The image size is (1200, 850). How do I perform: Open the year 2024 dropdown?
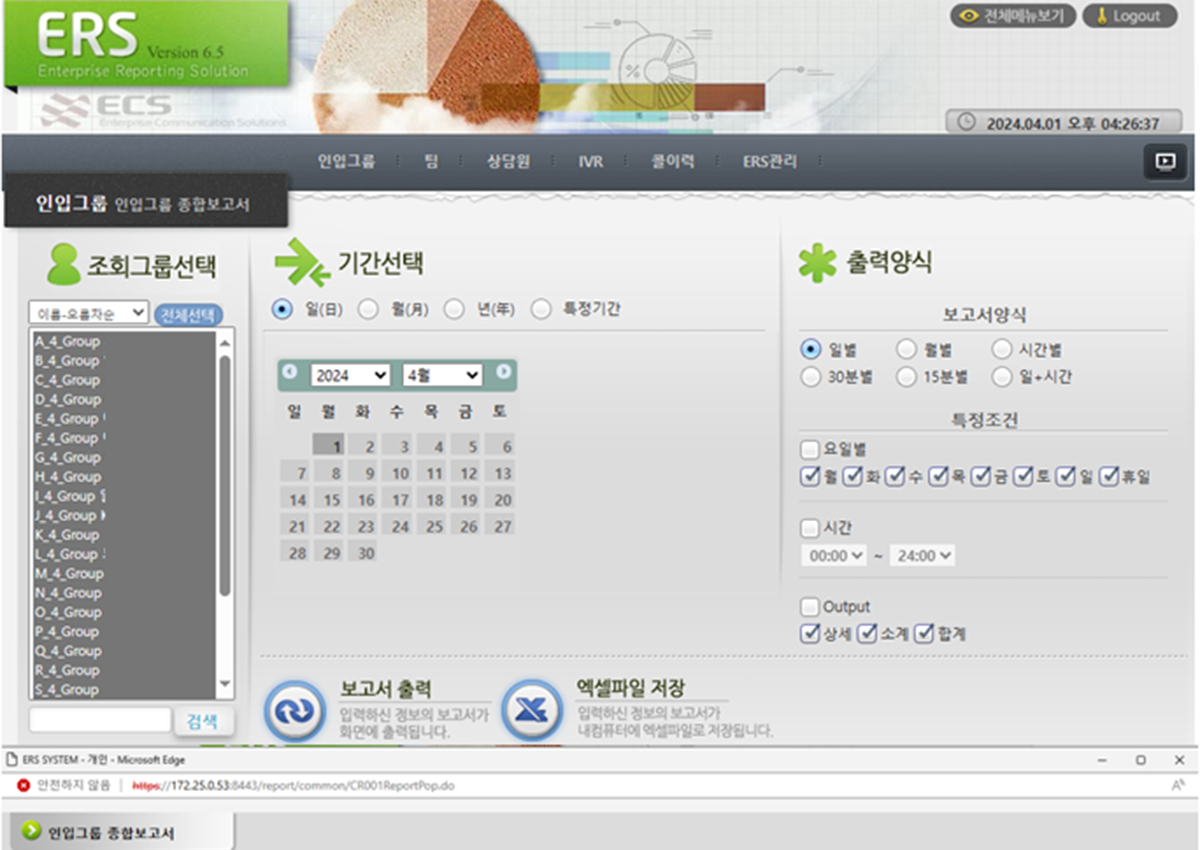click(350, 375)
